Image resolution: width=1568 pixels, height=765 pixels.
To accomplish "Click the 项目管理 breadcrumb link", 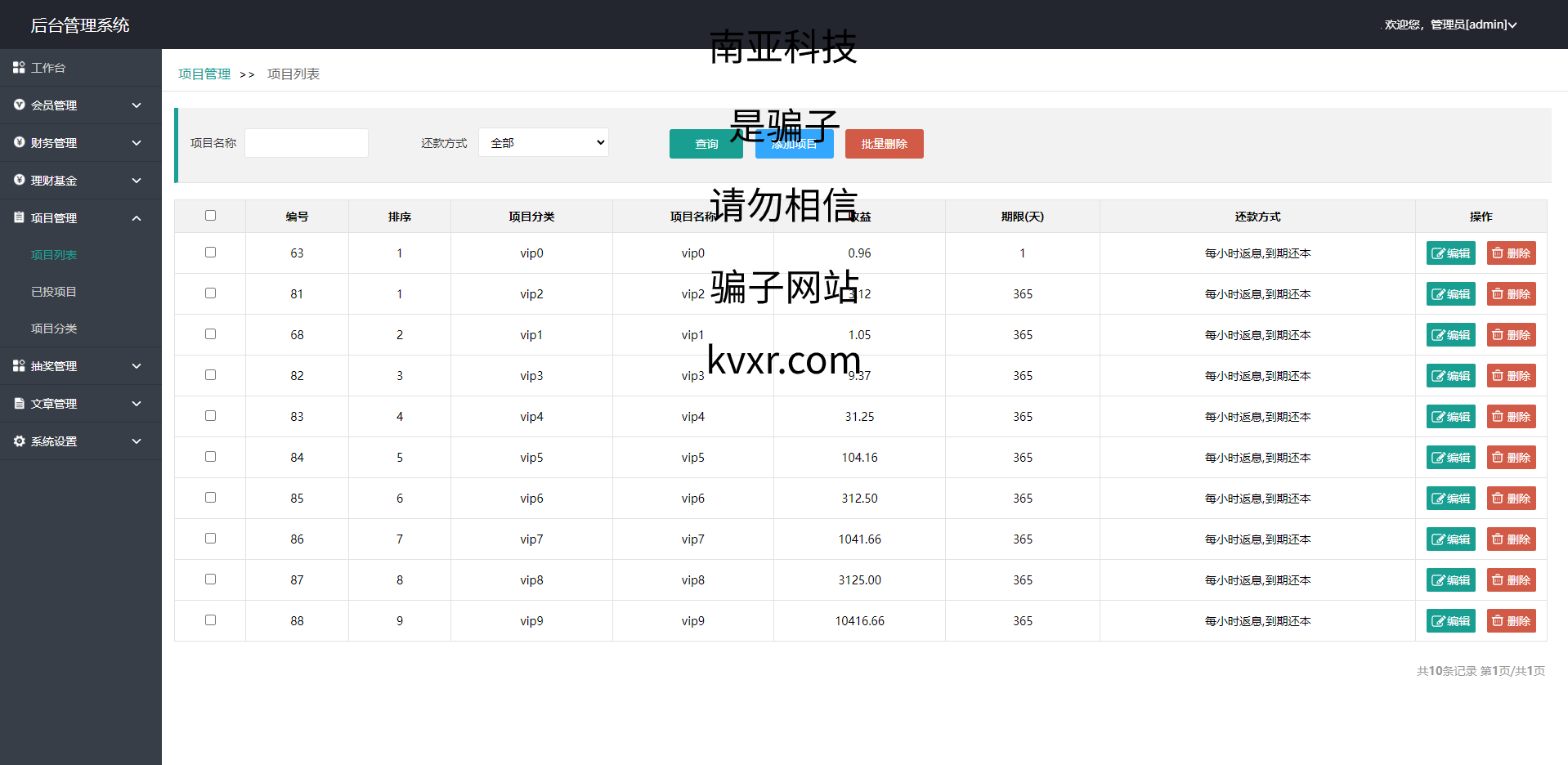I will 204,74.
